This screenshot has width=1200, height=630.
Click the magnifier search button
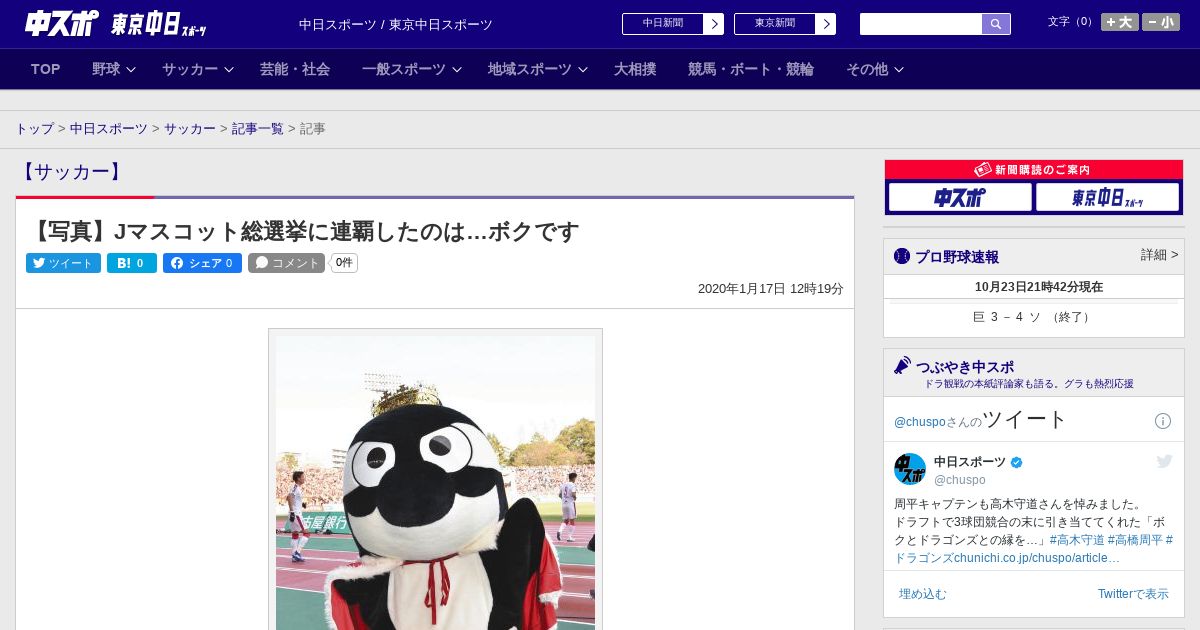pyautogui.click(x=996, y=24)
